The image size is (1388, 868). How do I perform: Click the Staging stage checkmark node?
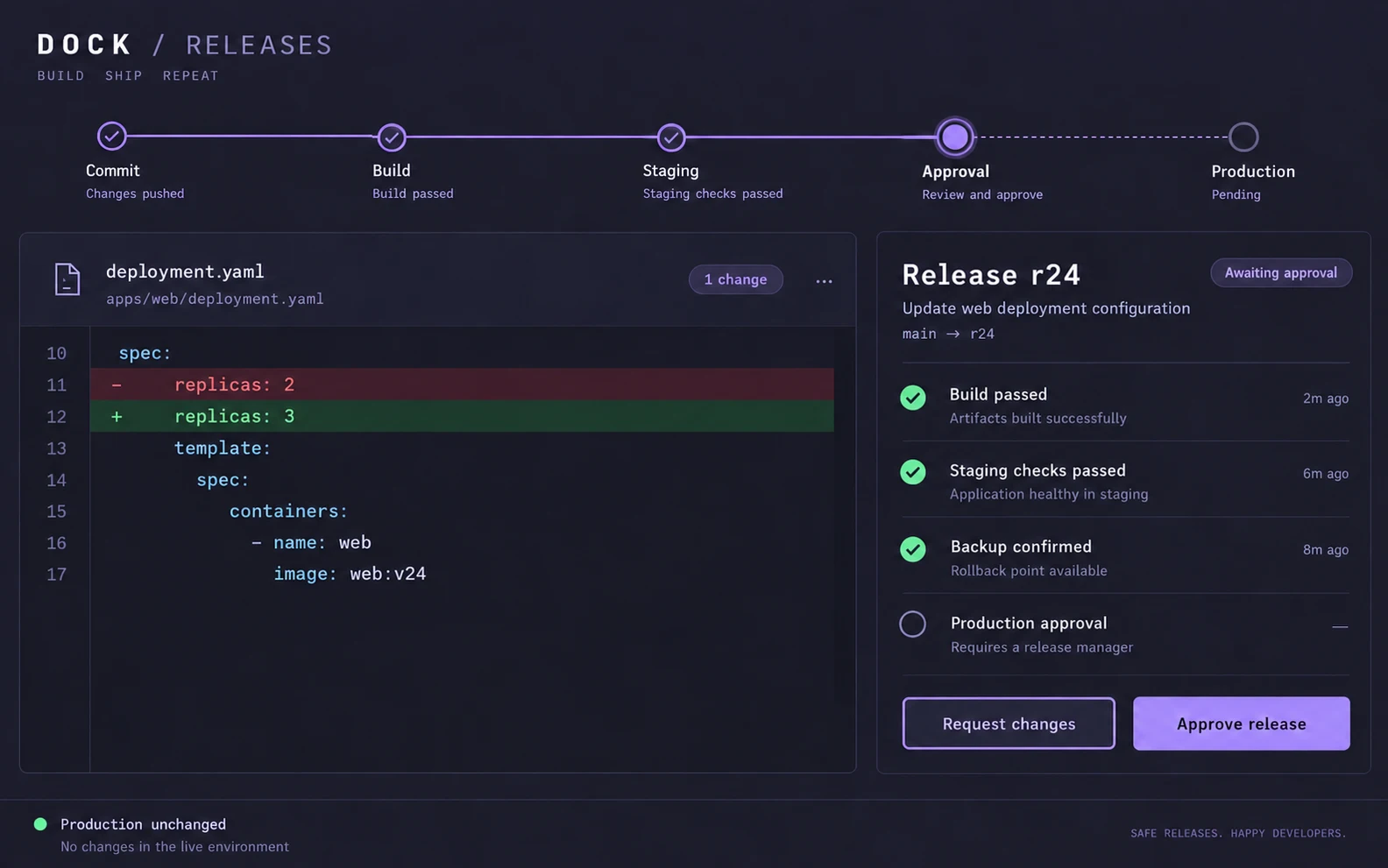tap(671, 137)
